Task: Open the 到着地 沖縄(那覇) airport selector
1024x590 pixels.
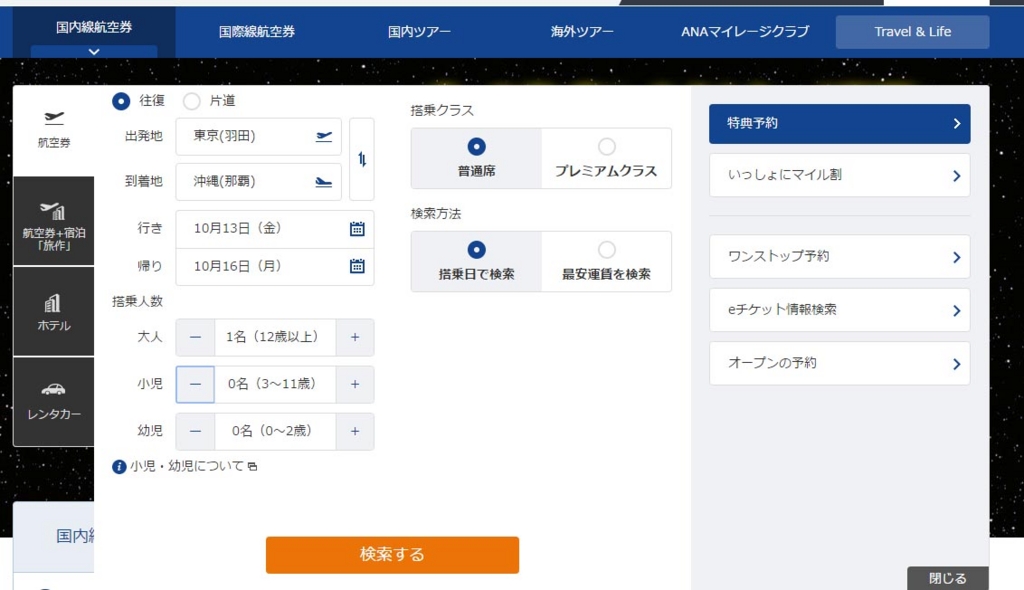Action: click(258, 182)
